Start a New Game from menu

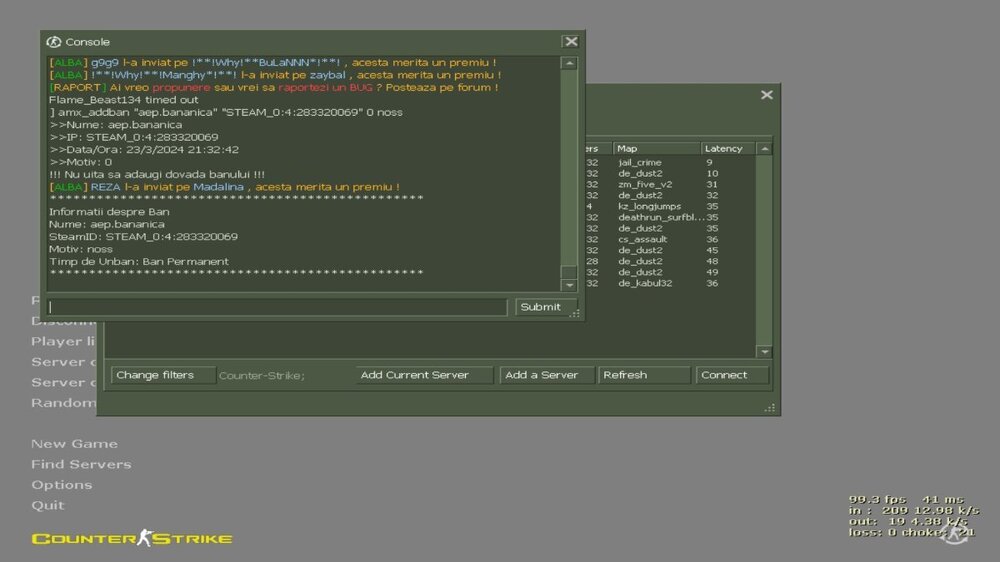click(74, 444)
